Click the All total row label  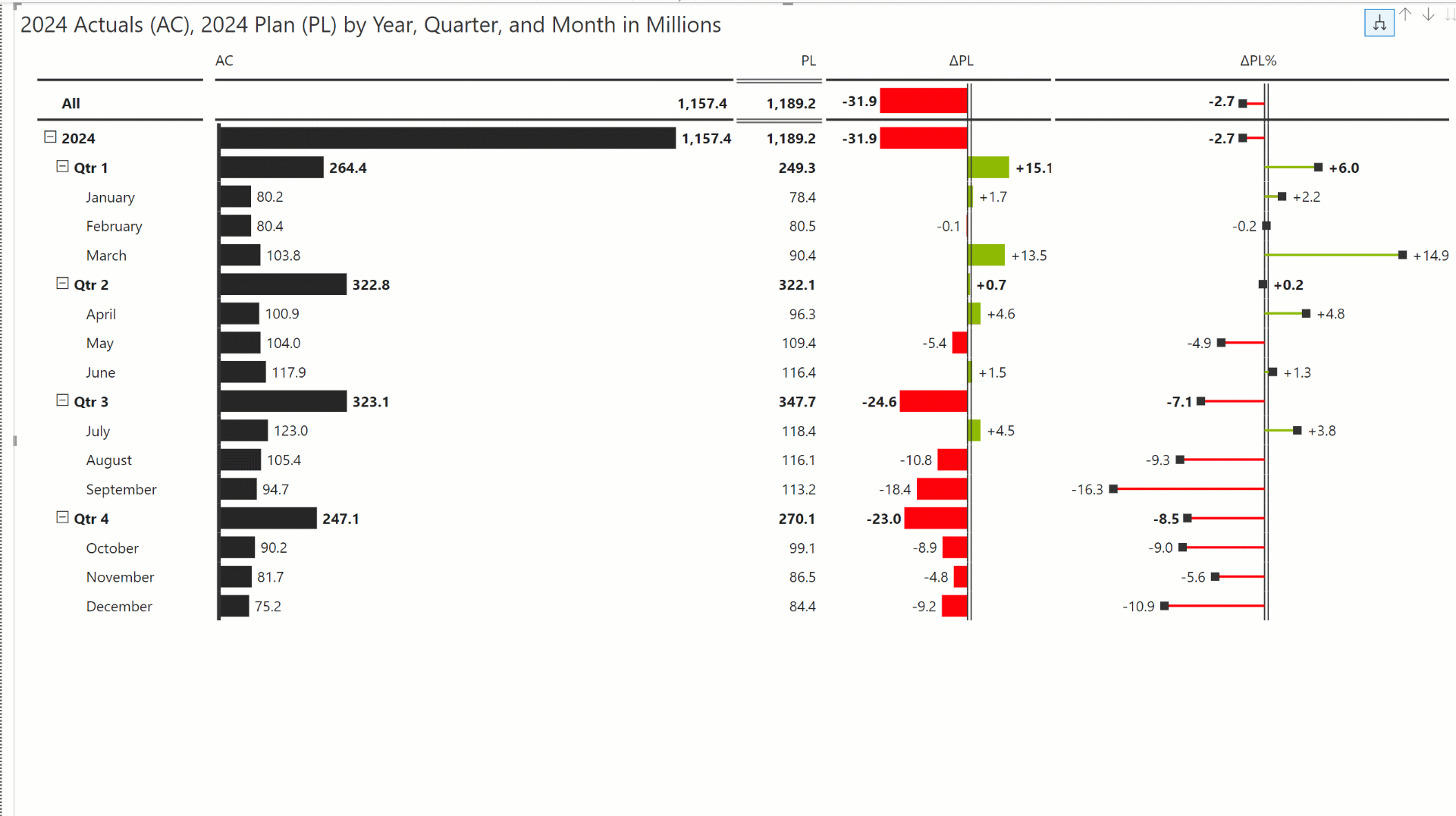(x=71, y=103)
